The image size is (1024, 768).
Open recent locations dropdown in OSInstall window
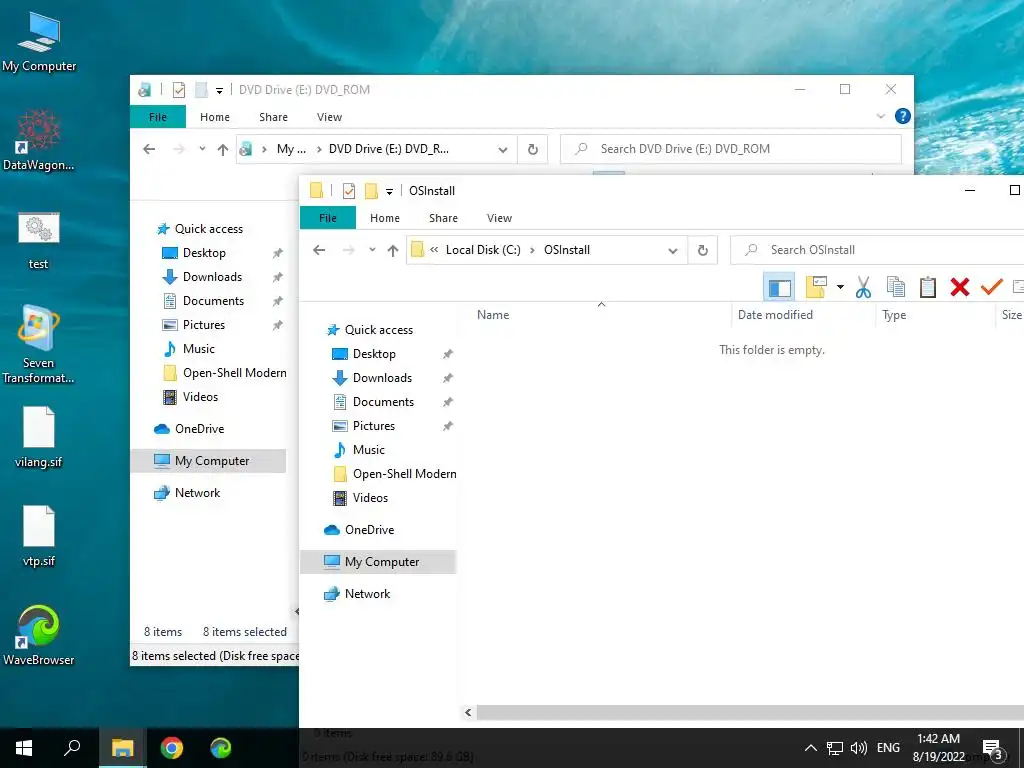pos(372,249)
